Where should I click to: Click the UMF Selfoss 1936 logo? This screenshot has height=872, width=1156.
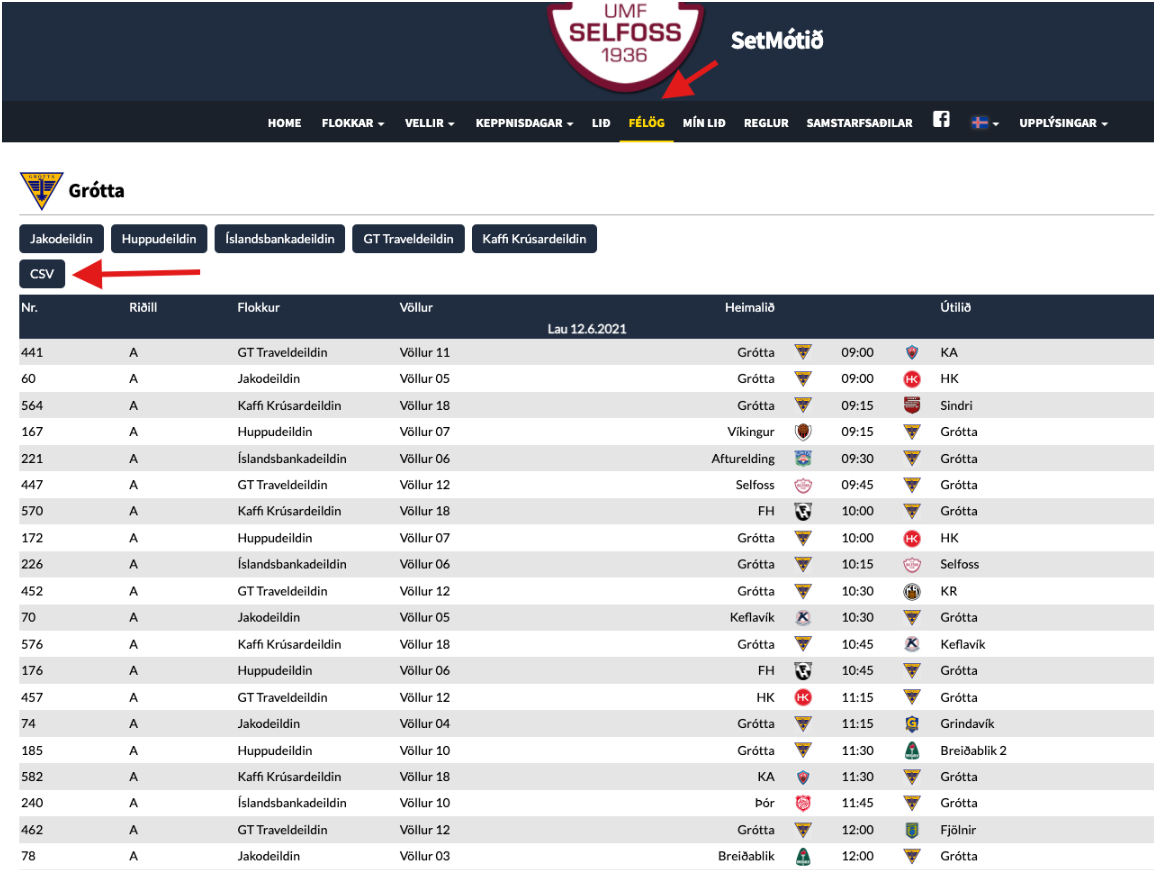[625, 44]
